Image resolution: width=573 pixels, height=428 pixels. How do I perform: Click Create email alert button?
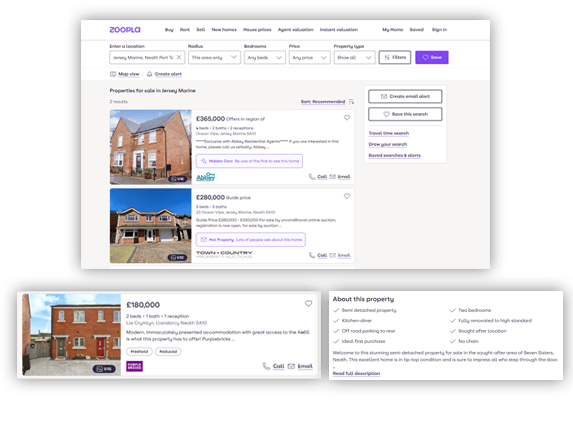click(405, 96)
